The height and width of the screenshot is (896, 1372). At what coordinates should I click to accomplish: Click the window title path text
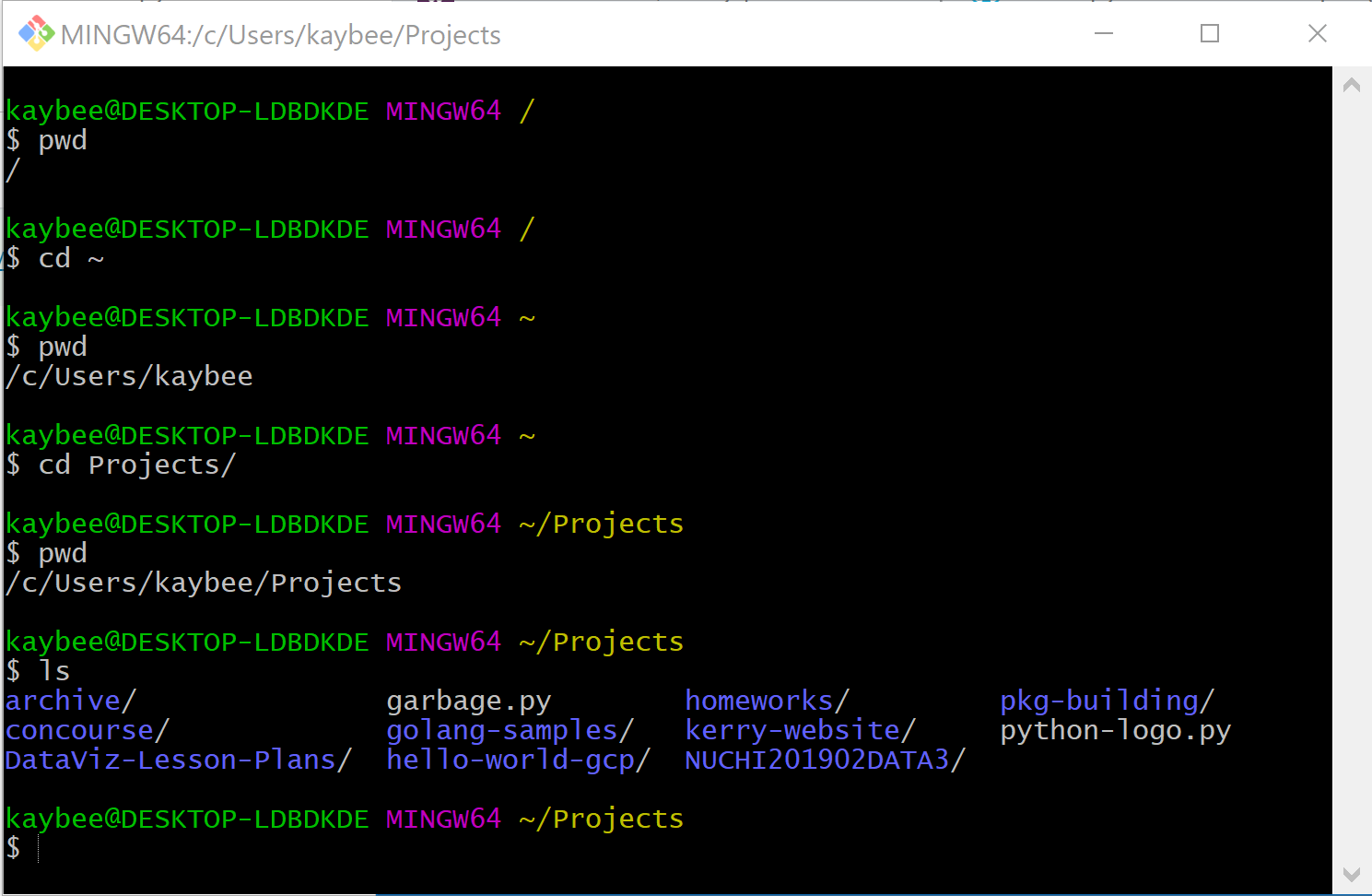pos(281,35)
